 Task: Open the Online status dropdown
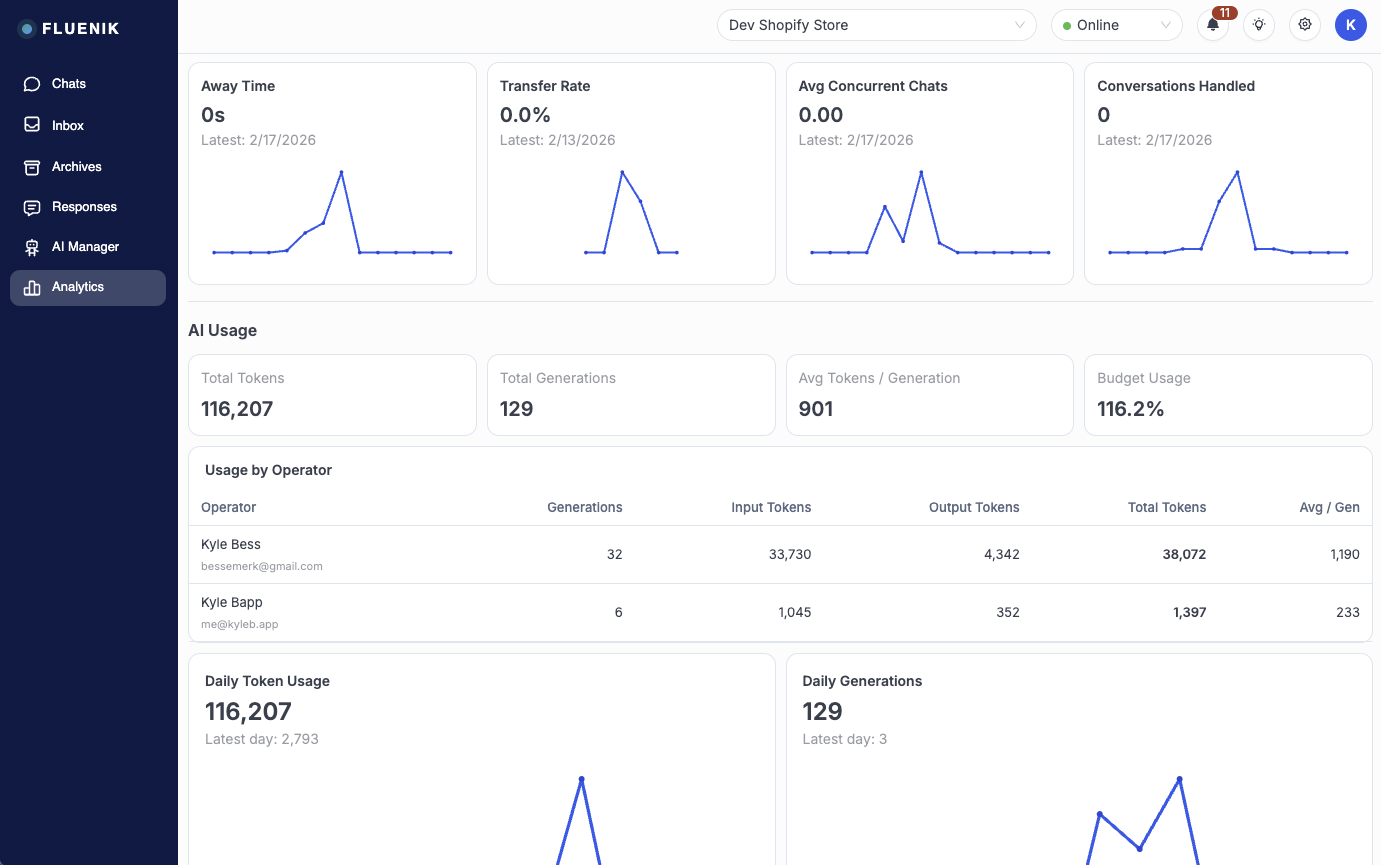pos(1165,25)
